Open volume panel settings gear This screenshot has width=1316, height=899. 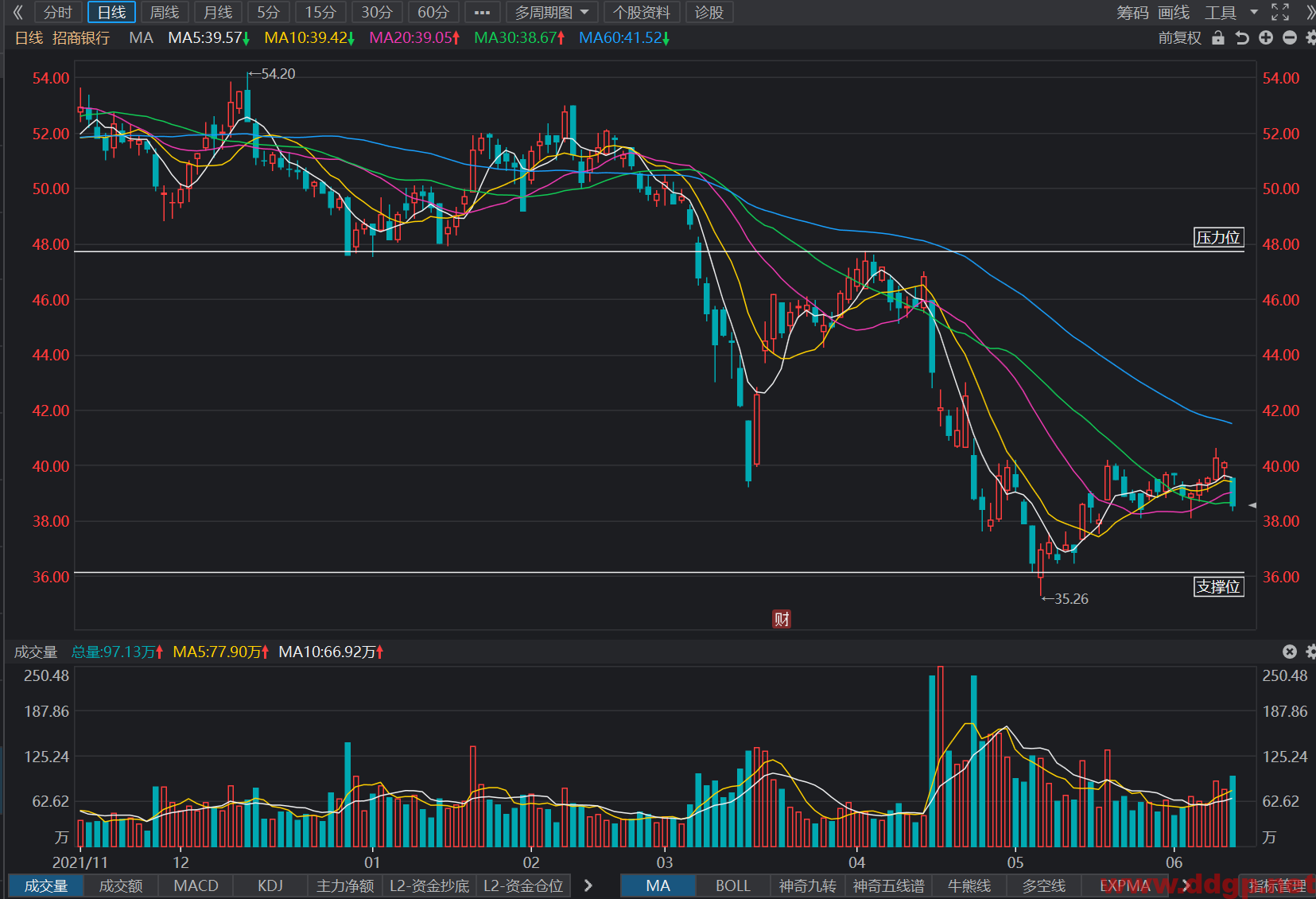click(x=1310, y=652)
